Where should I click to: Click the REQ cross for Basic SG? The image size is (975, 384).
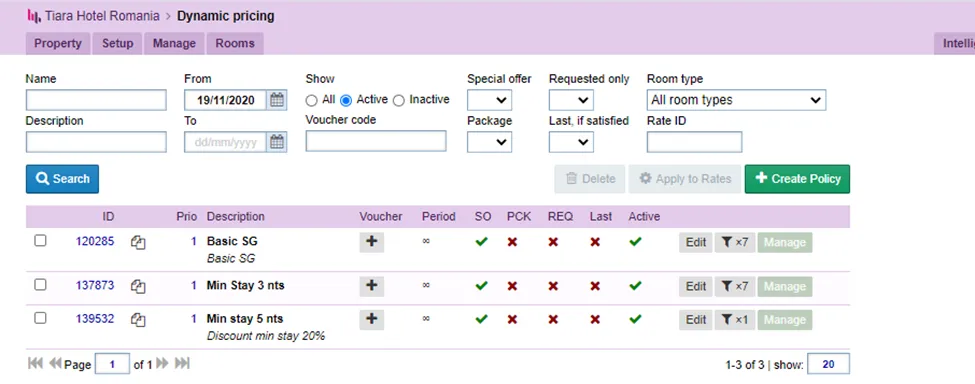tap(553, 242)
